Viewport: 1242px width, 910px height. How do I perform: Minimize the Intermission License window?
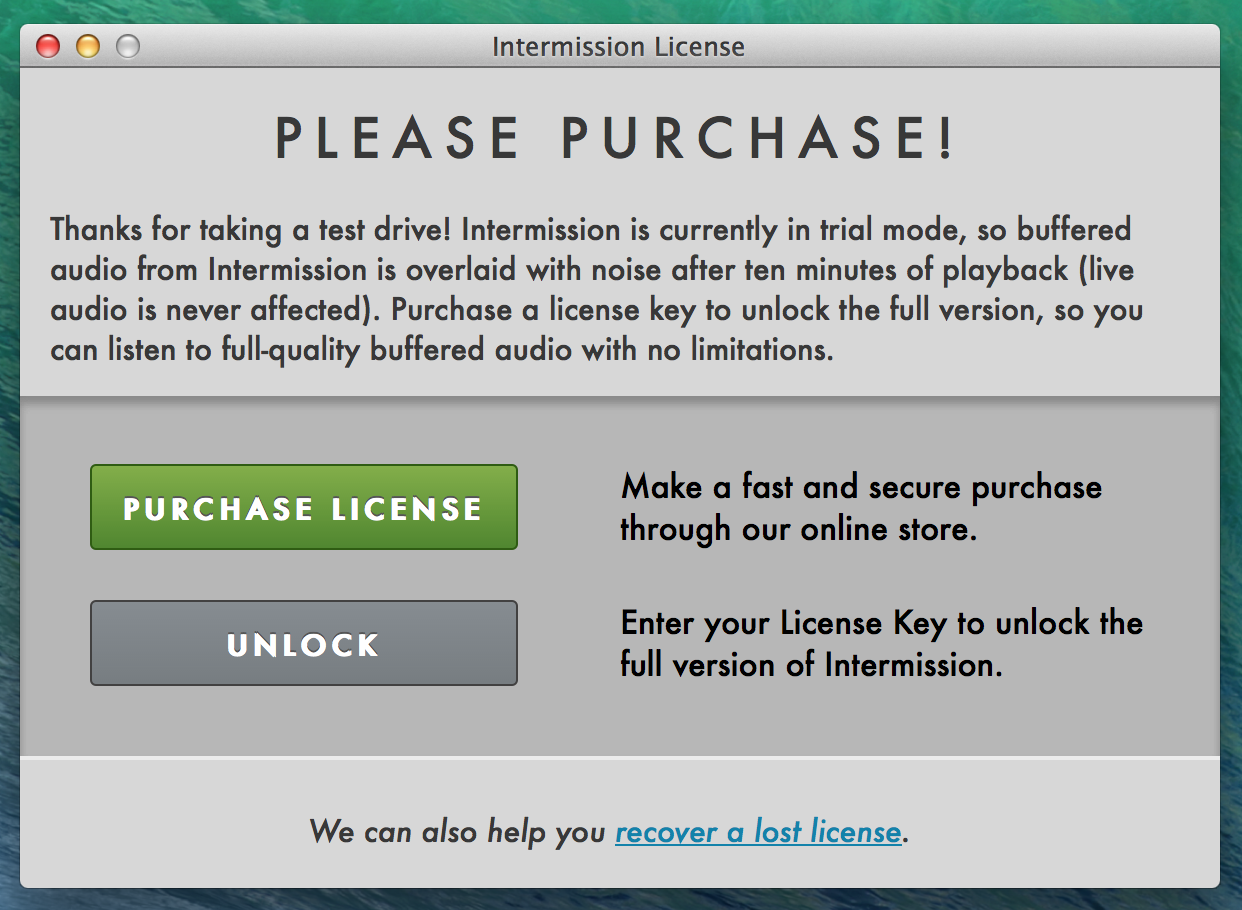[x=88, y=46]
